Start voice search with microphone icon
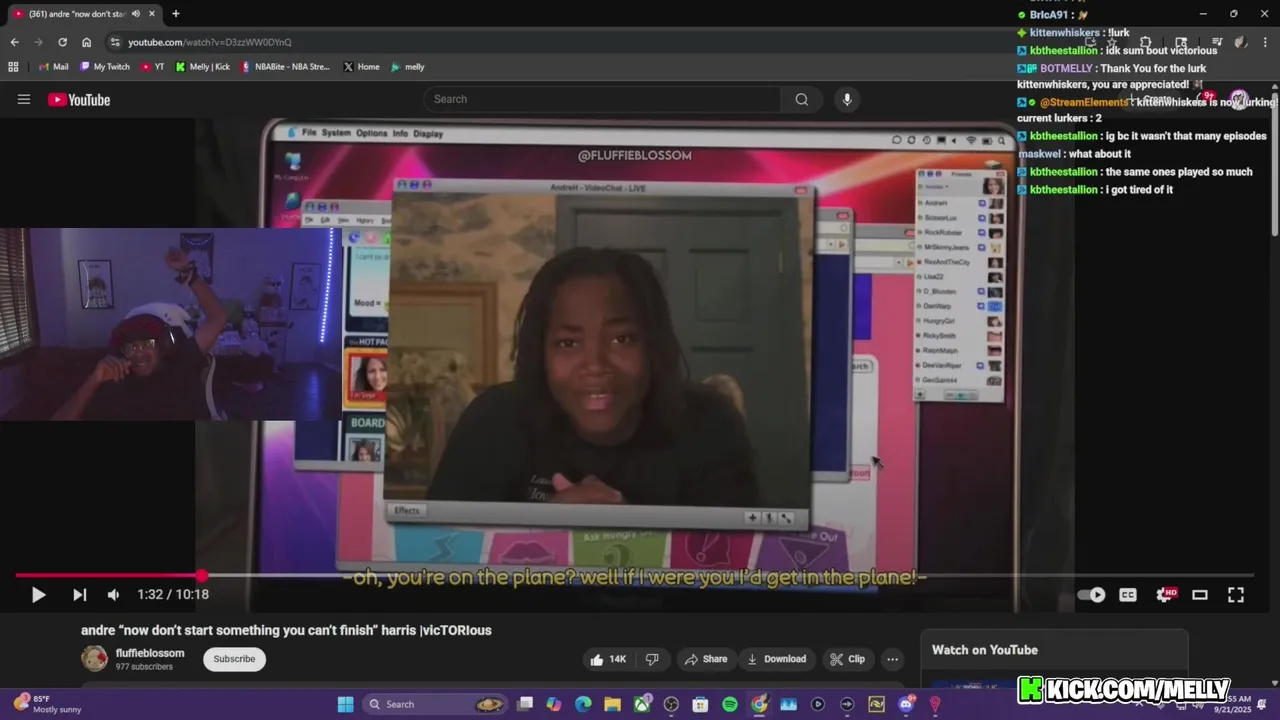 pos(847,99)
